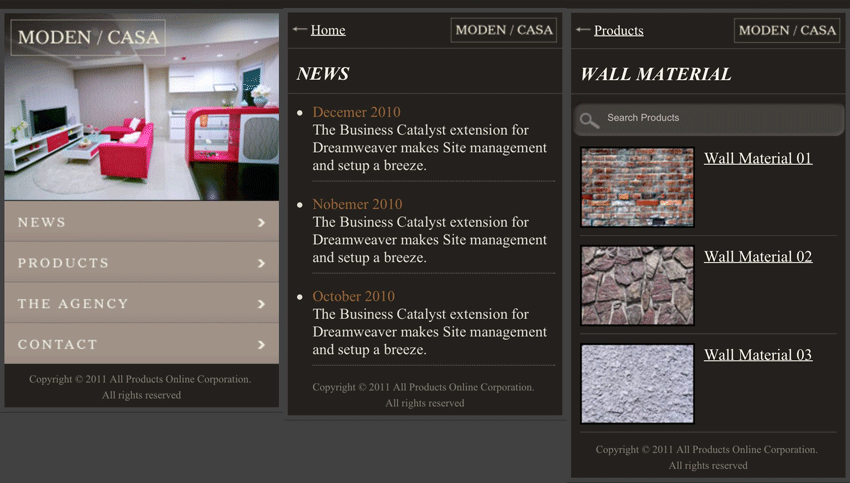This screenshot has width=850, height=483.
Task: Click the back arrow beside Products
Action: [x=583, y=30]
